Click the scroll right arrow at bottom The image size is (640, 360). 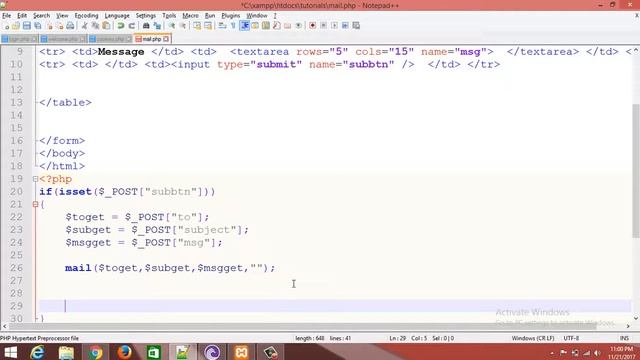tap(628, 326)
